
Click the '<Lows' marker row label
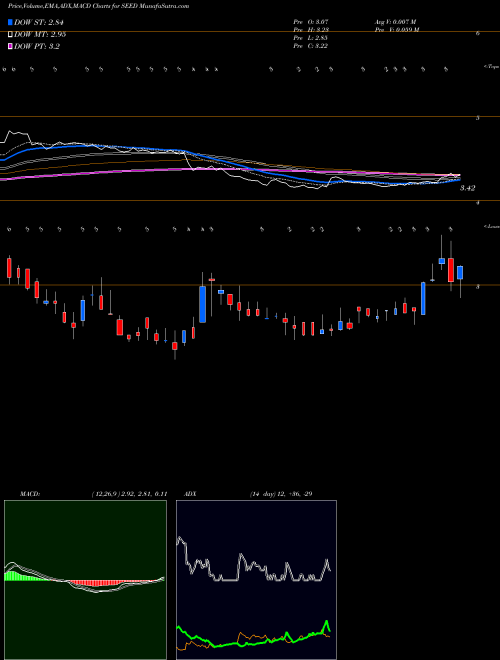[491, 226]
